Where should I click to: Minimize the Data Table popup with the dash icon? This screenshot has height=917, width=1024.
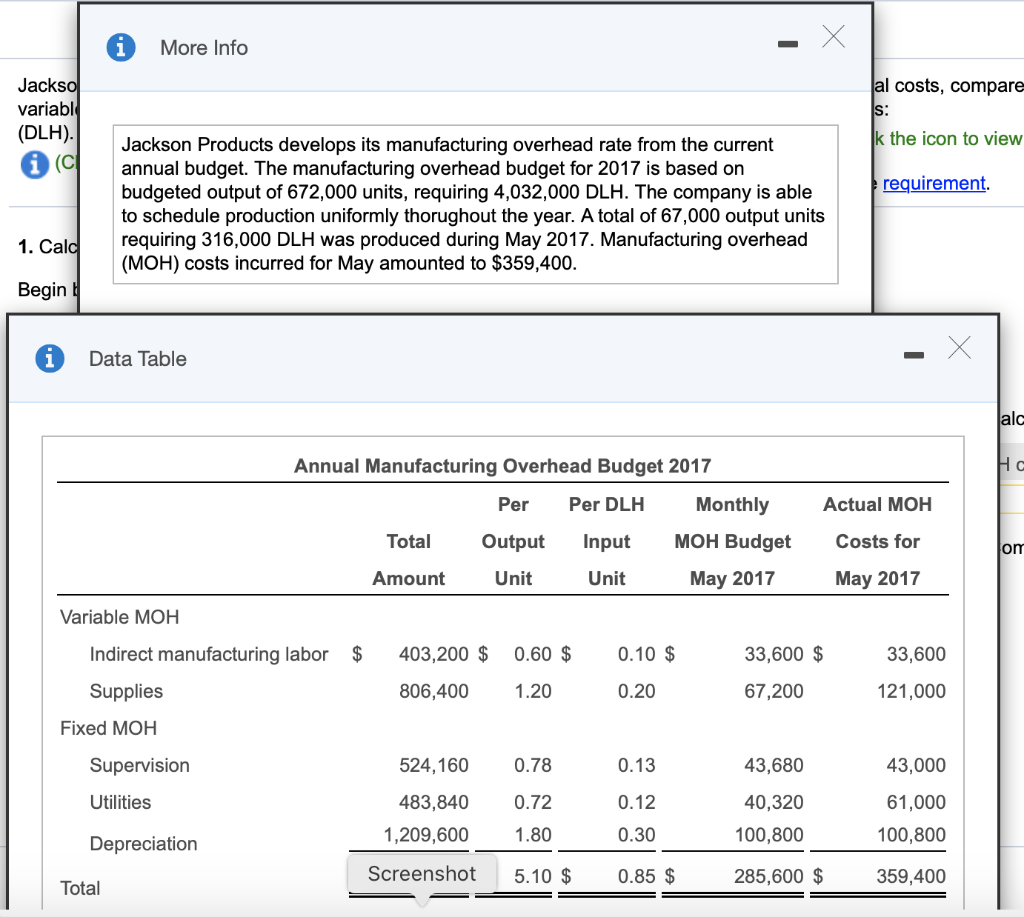[913, 354]
